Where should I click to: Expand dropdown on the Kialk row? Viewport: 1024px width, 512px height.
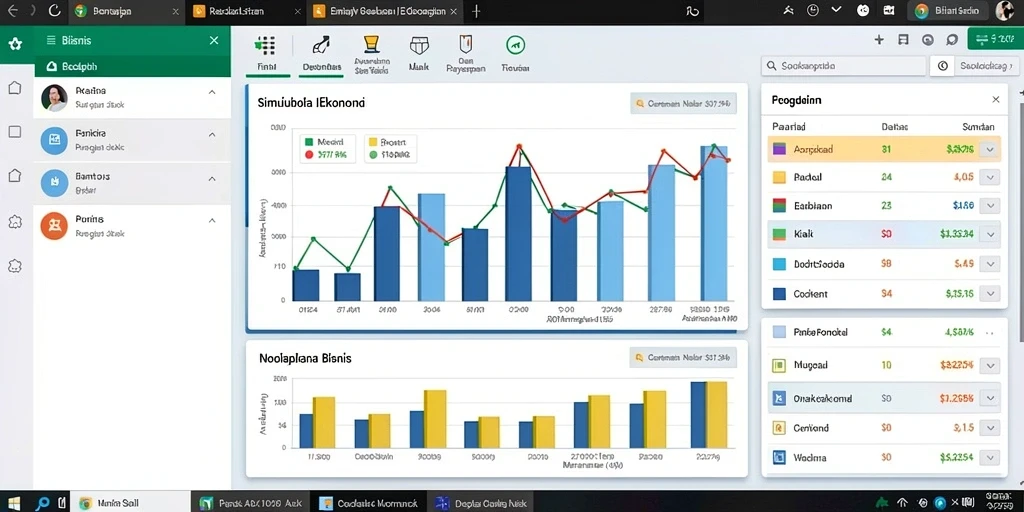click(x=989, y=234)
